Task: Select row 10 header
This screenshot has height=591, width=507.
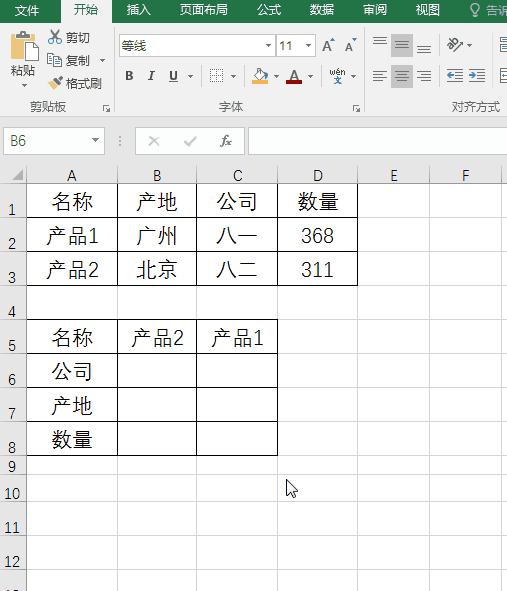Action: pos(13,488)
